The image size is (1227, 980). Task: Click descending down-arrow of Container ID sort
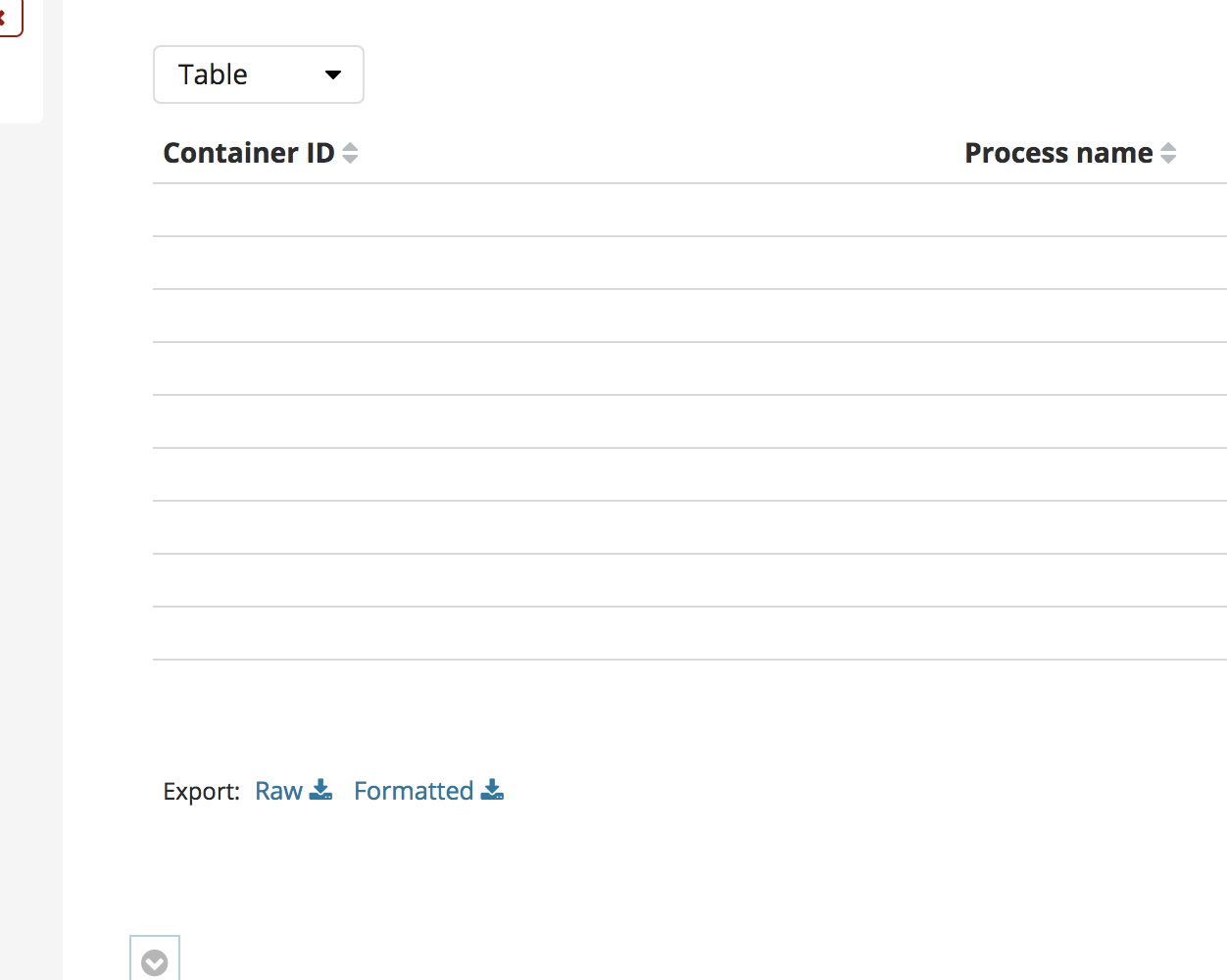[x=350, y=160]
